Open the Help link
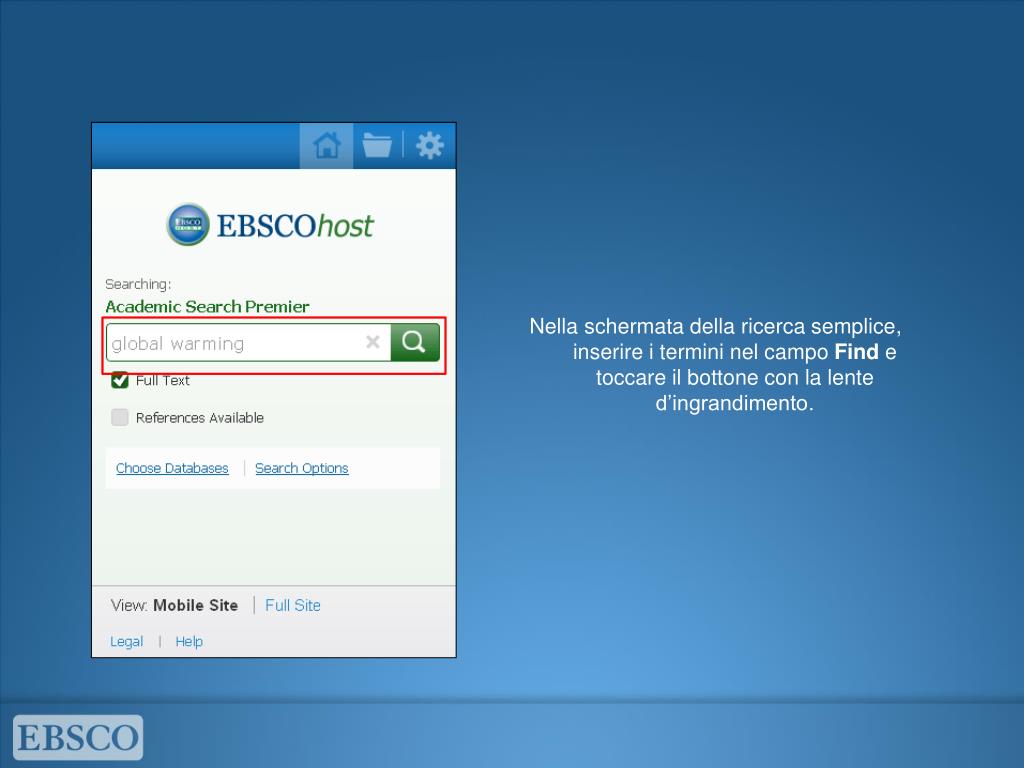 (x=189, y=641)
